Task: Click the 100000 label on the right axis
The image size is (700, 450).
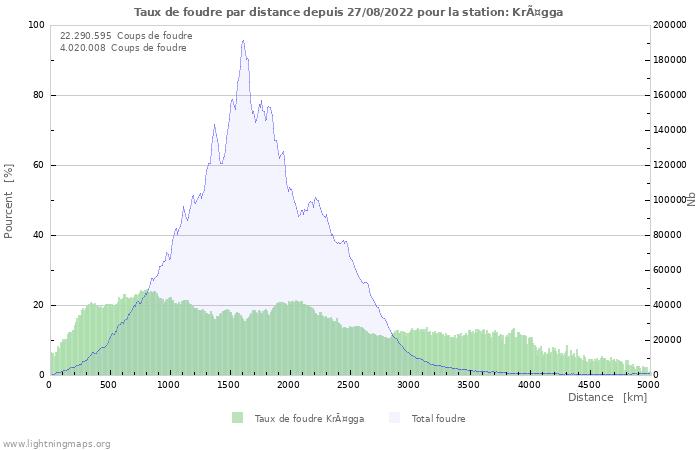Action: pyautogui.click(x=670, y=200)
